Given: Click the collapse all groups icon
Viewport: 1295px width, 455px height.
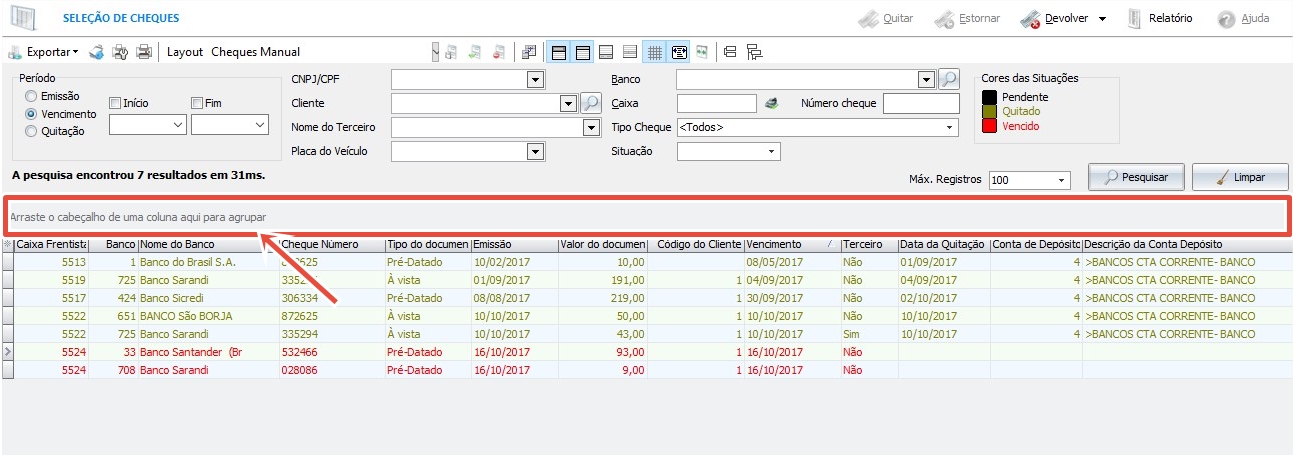Looking at the screenshot, I should [730, 51].
